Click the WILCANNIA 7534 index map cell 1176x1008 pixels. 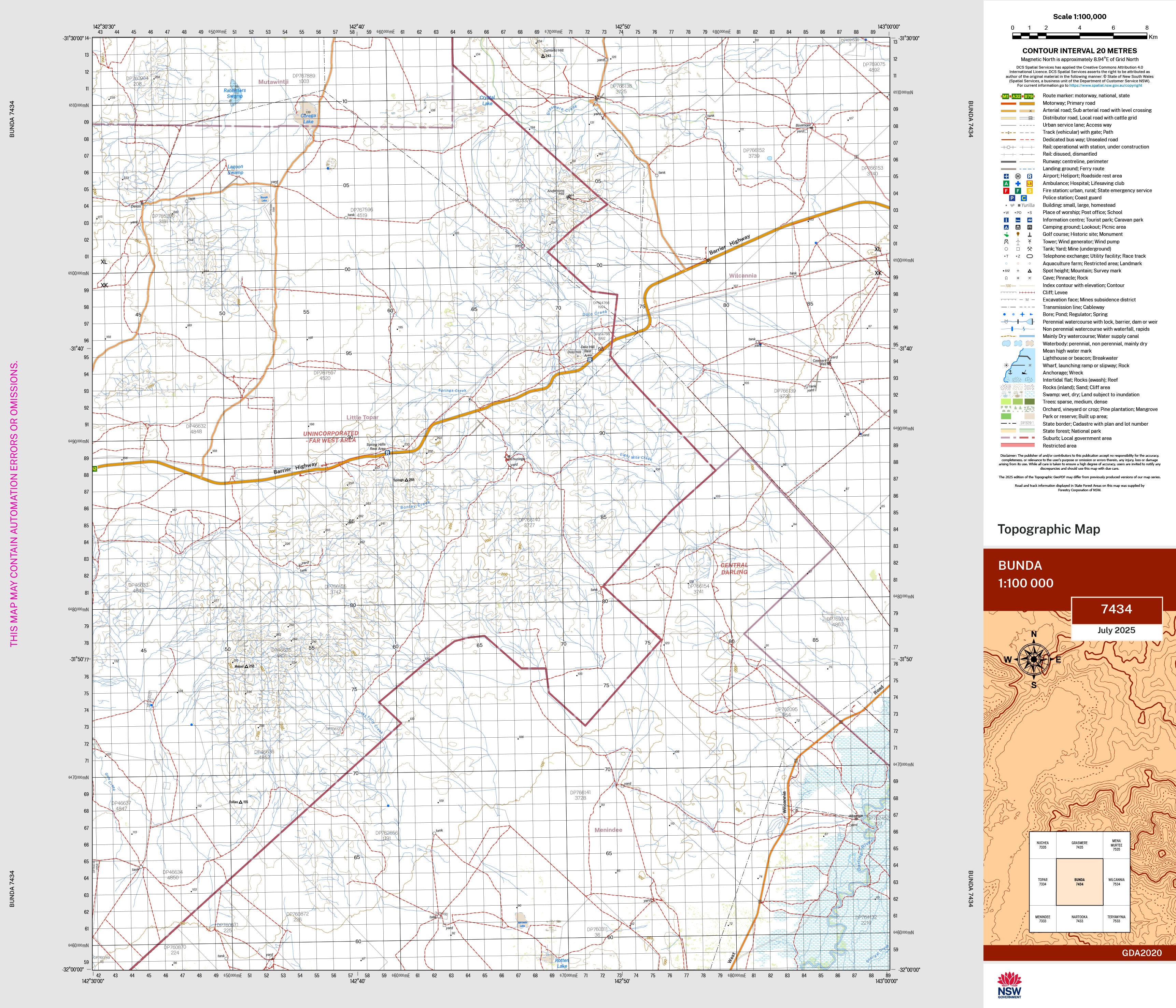pyautogui.click(x=1116, y=881)
